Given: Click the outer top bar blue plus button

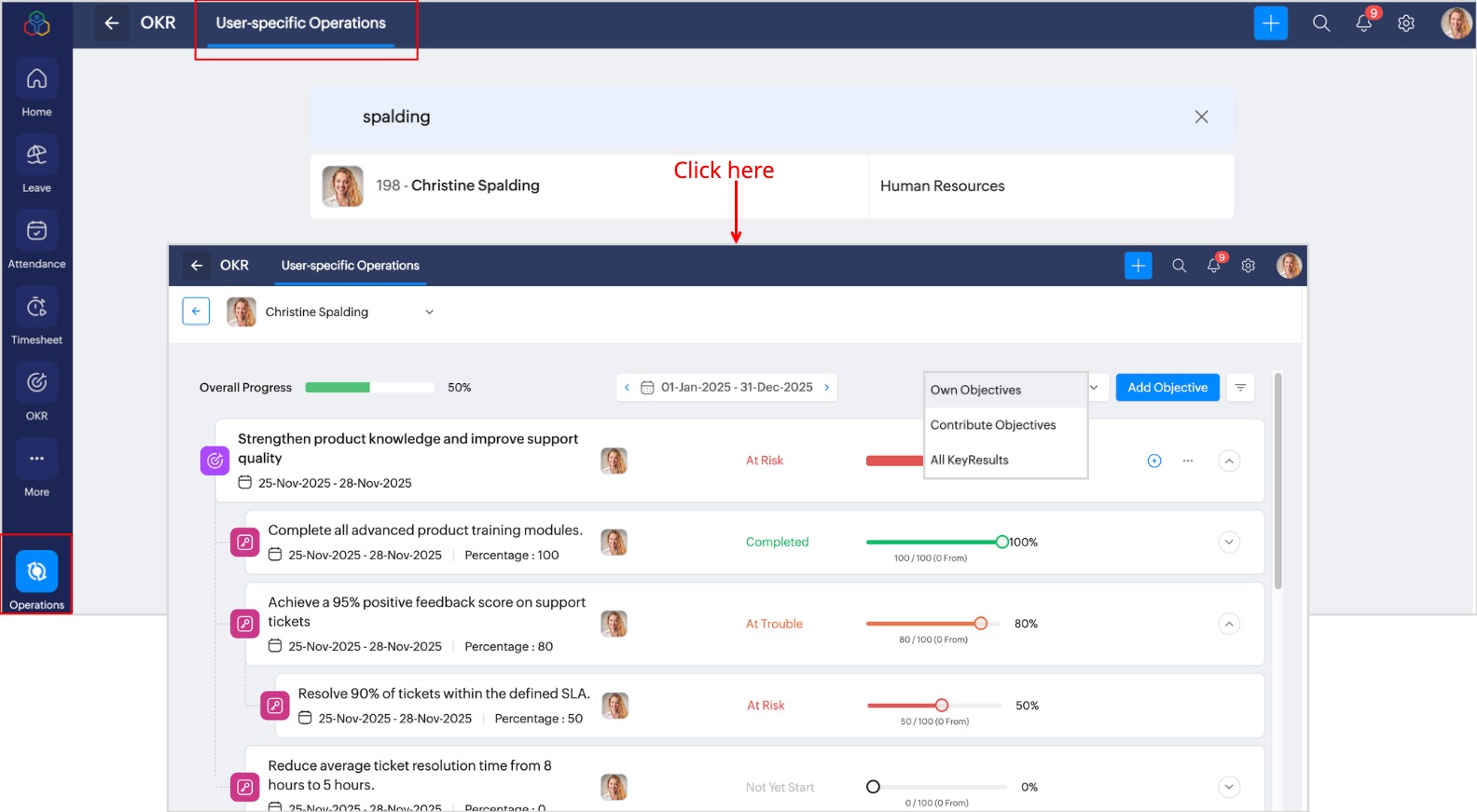Looking at the screenshot, I should [1270, 23].
